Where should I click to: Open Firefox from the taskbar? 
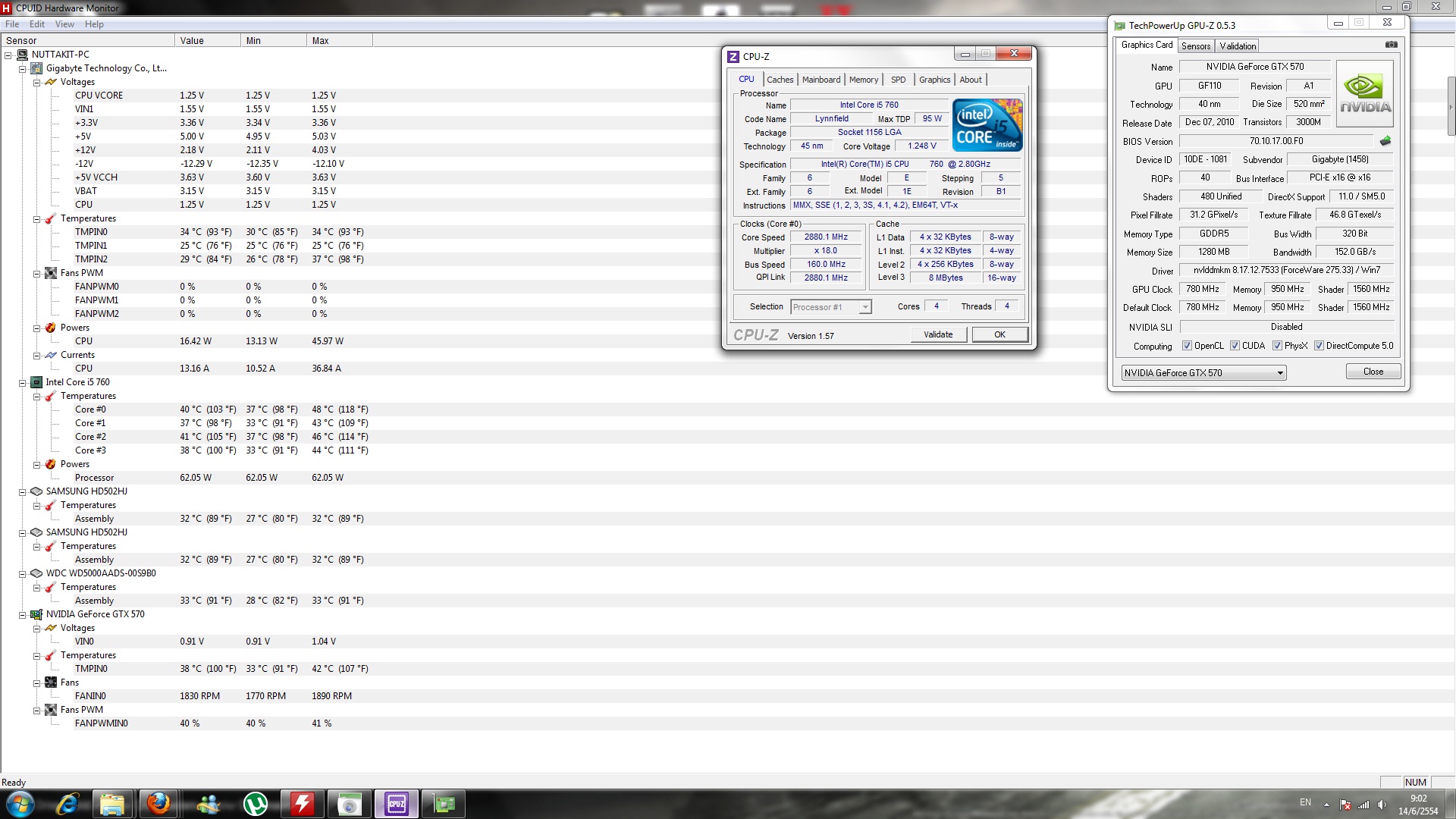click(x=158, y=804)
